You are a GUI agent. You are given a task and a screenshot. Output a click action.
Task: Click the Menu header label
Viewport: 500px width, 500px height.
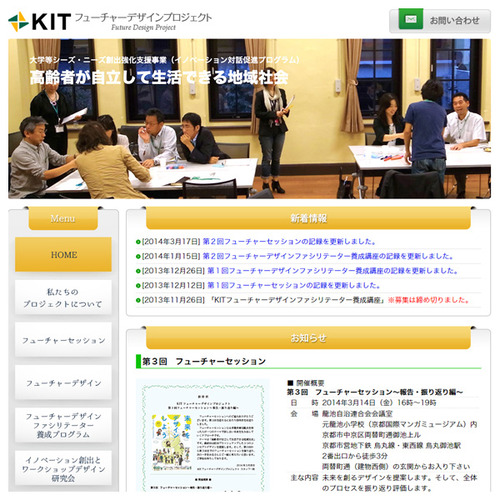coord(63,218)
